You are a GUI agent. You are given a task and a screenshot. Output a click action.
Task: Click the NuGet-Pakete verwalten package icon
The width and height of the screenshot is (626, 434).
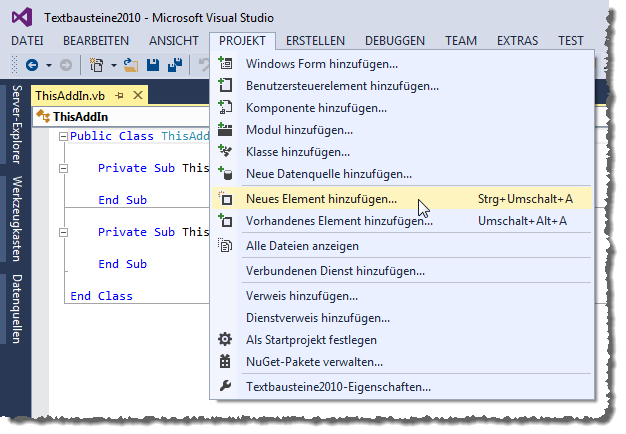(225, 361)
